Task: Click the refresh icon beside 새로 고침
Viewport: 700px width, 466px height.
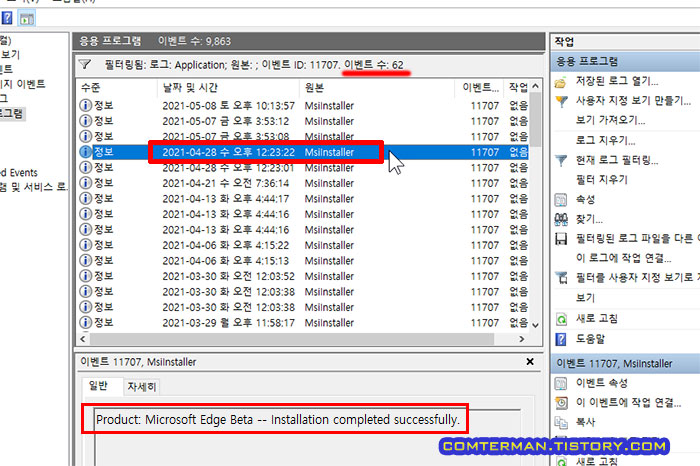Action: point(561,319)
